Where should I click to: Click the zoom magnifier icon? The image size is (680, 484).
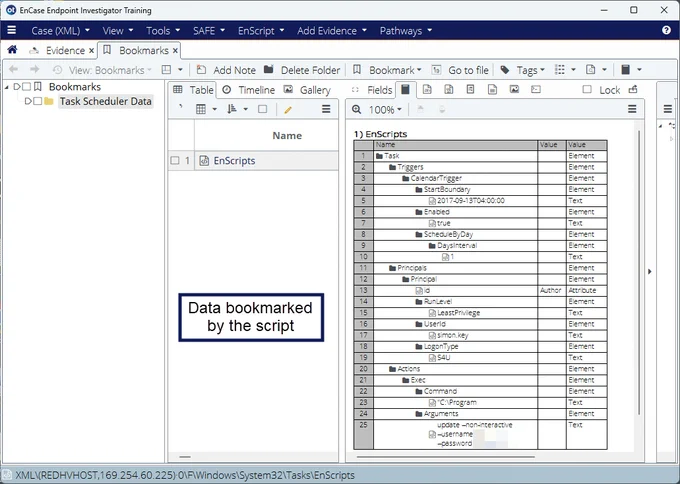coord(356,109)
